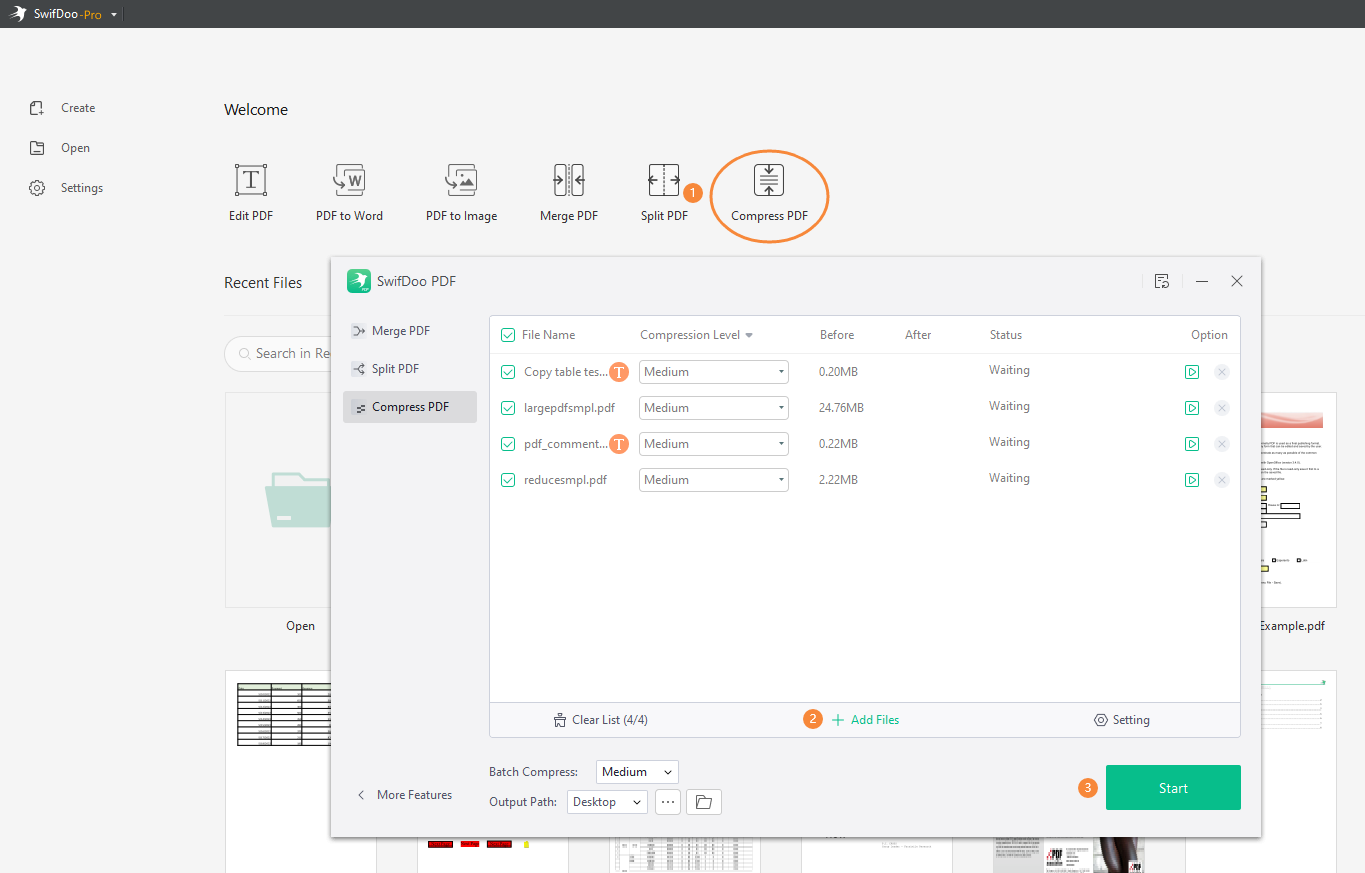This screenshot has width=1365, height=873.
Task: Click the Open folder thumbnail in Recent Files
Action: click(279, 500)
